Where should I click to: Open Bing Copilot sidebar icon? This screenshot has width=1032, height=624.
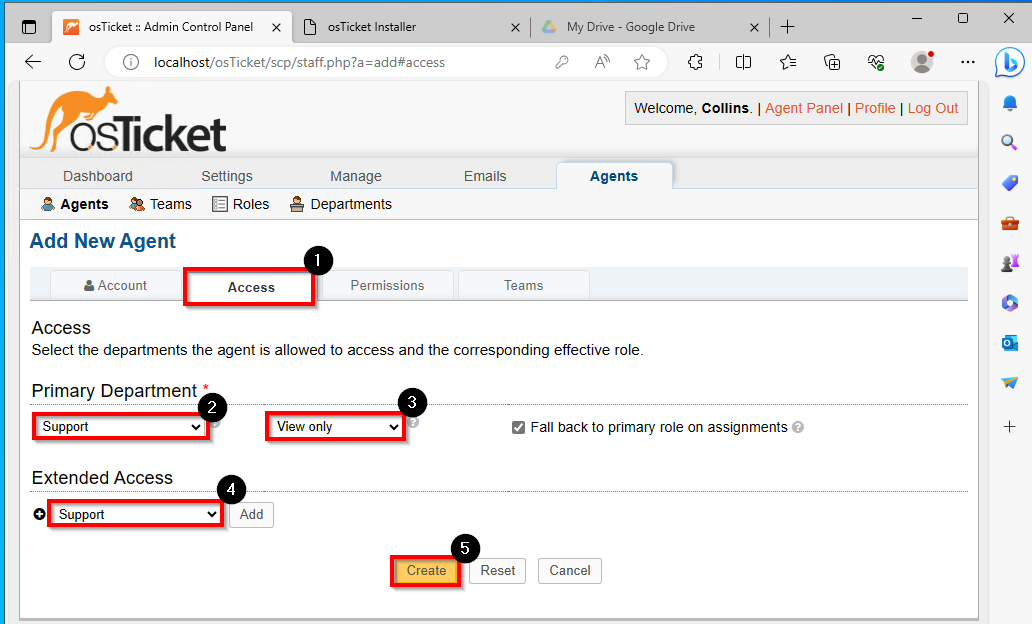point(1009,63)
